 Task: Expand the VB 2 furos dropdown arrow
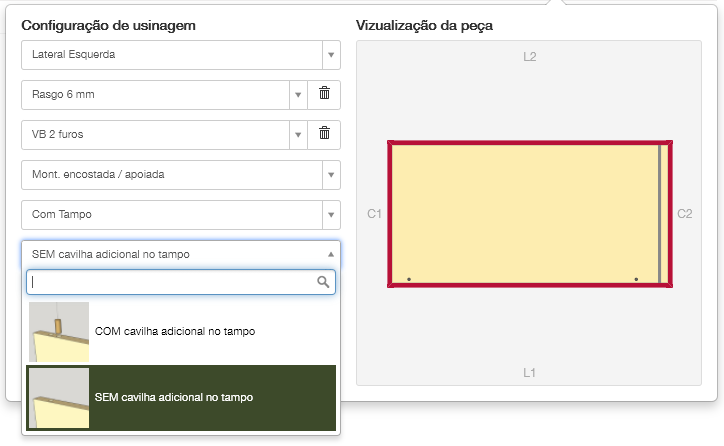[298, 135]
